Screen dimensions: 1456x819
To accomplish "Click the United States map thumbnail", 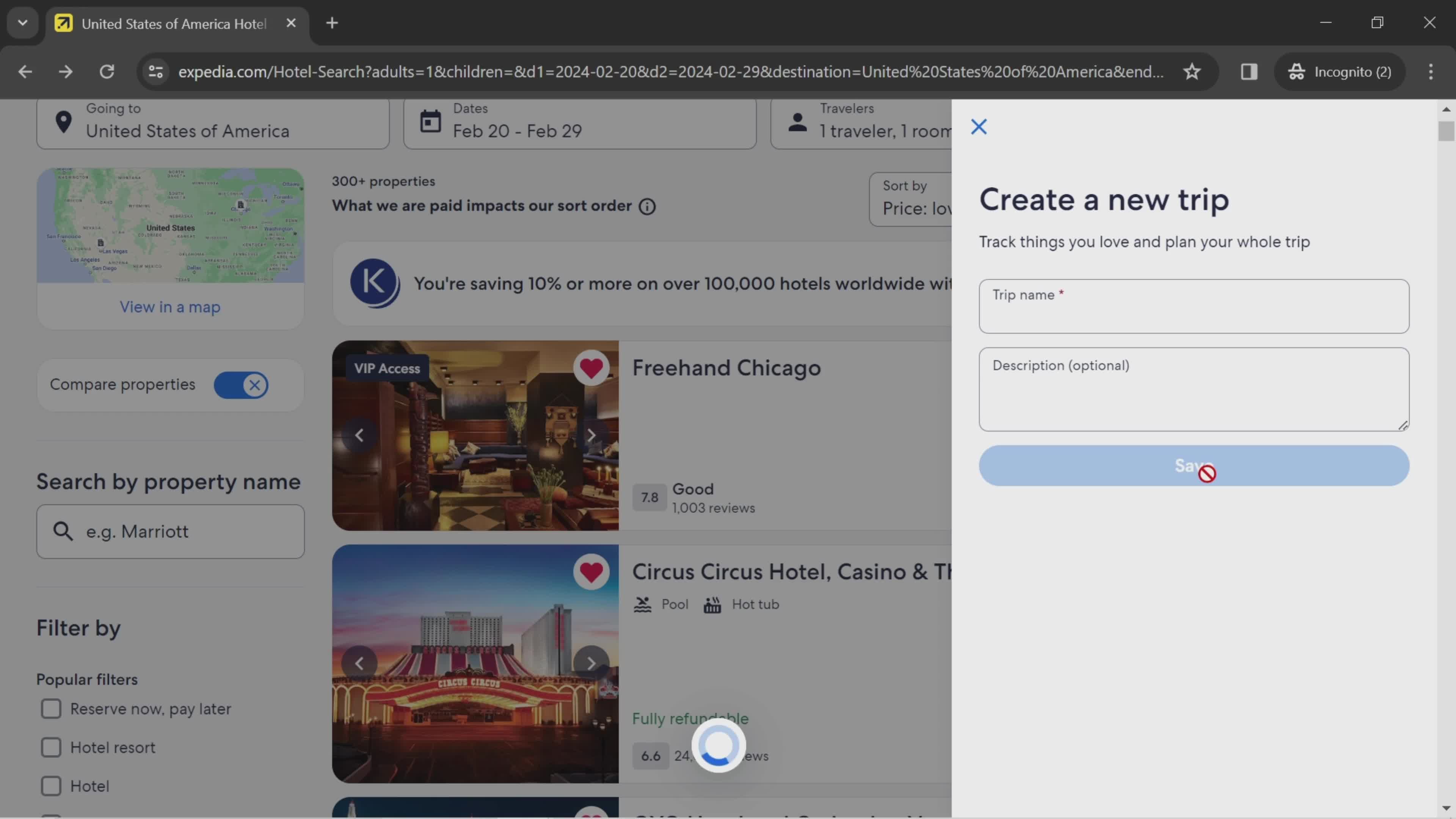I will (170, 226).
